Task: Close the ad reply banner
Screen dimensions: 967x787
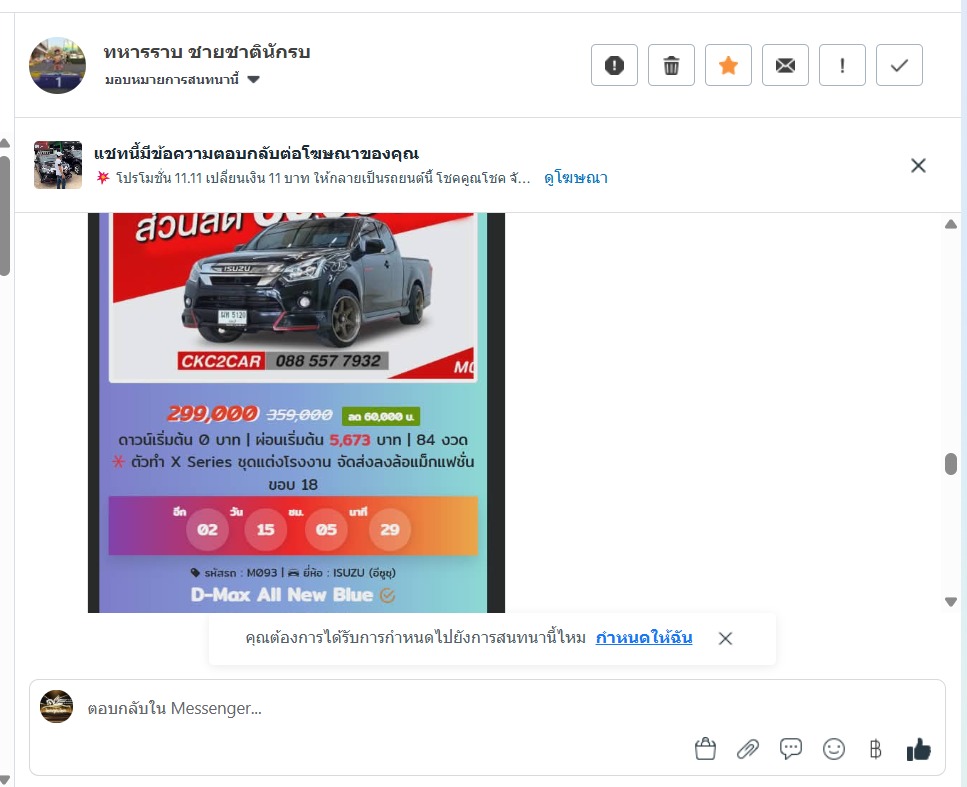Action: [x=918, y=165]
